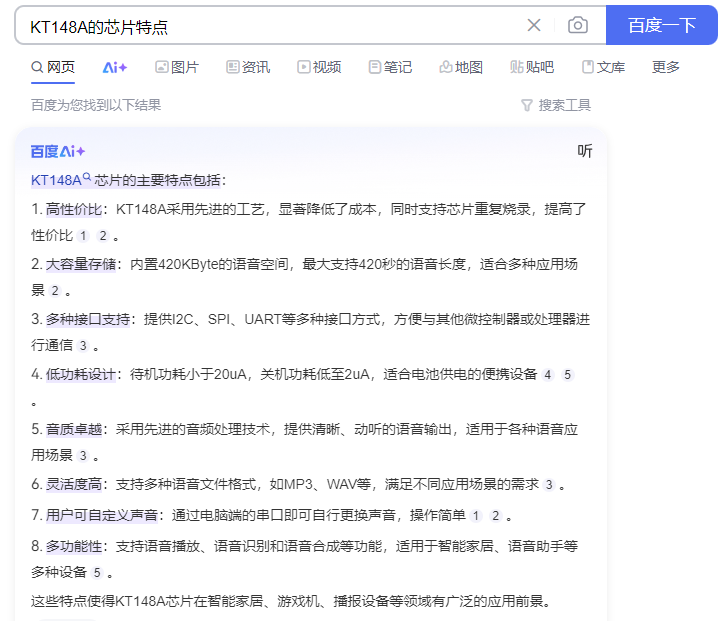Click the 音质卓越 highlighted term
This screenshot has height=621, width=721.
74,429
